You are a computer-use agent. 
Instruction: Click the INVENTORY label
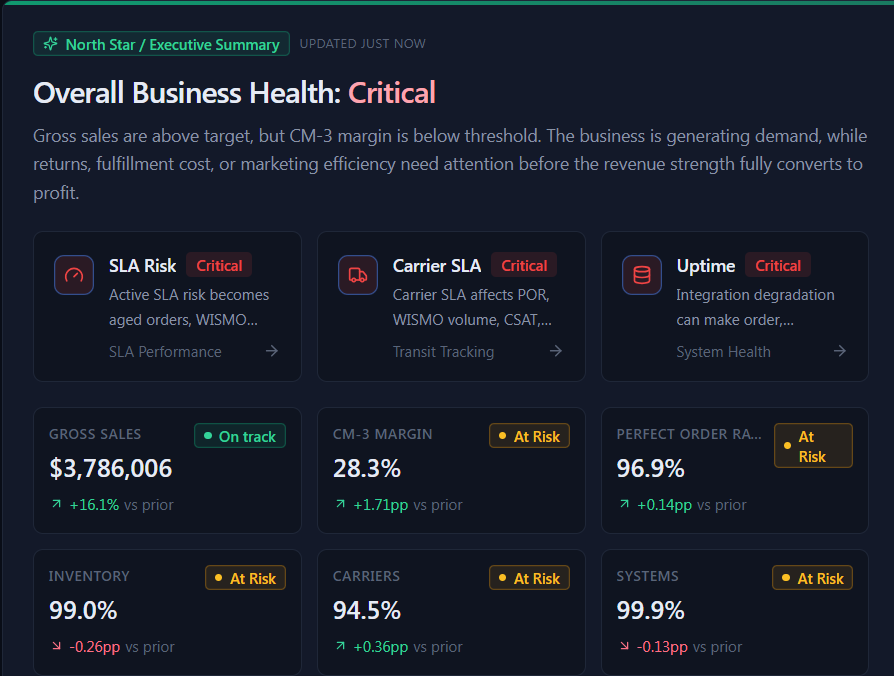click(89, 576)
